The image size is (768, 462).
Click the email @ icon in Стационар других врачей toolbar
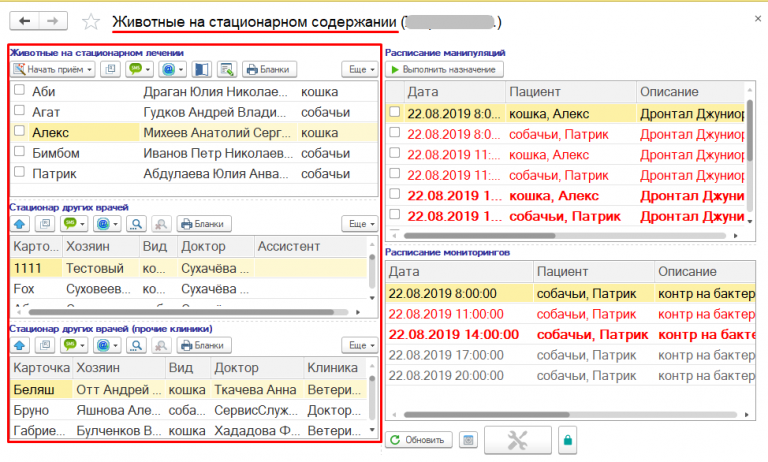click(x=103, y=224)
